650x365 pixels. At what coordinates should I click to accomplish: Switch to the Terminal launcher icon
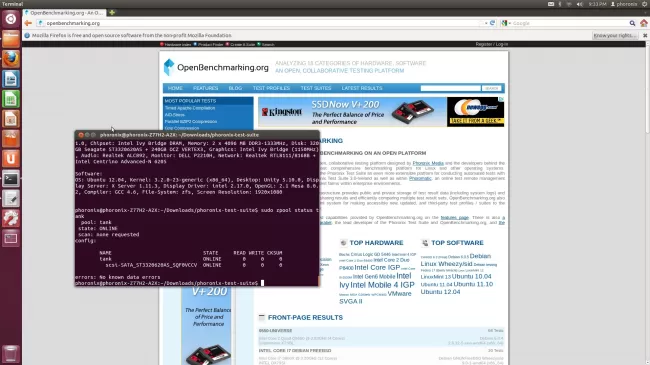click(x=11, y=179)
